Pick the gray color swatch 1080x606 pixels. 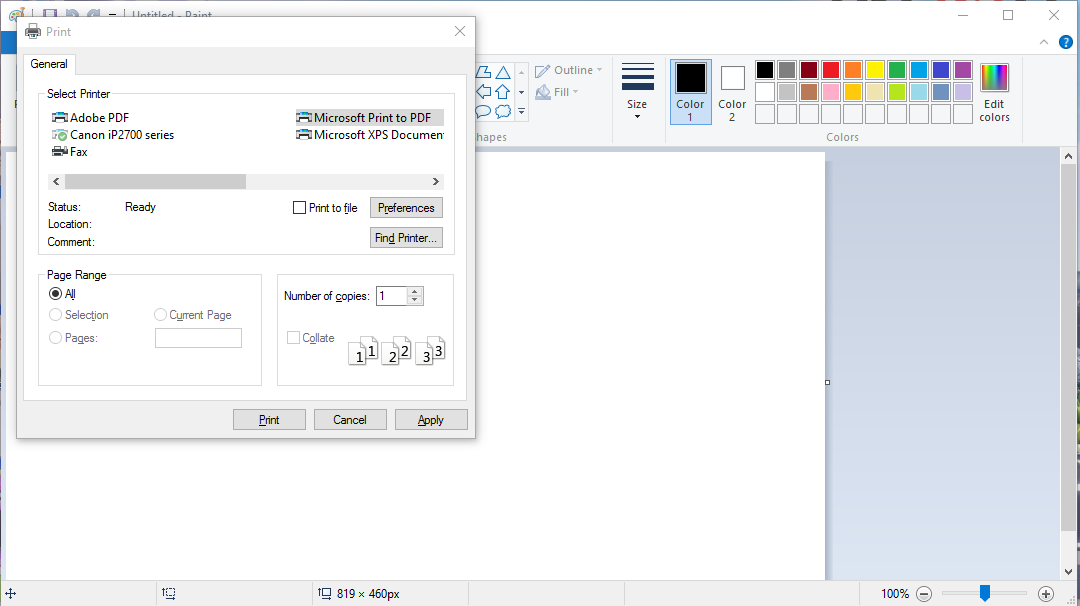pyautogui.click(x=787, y=70)
